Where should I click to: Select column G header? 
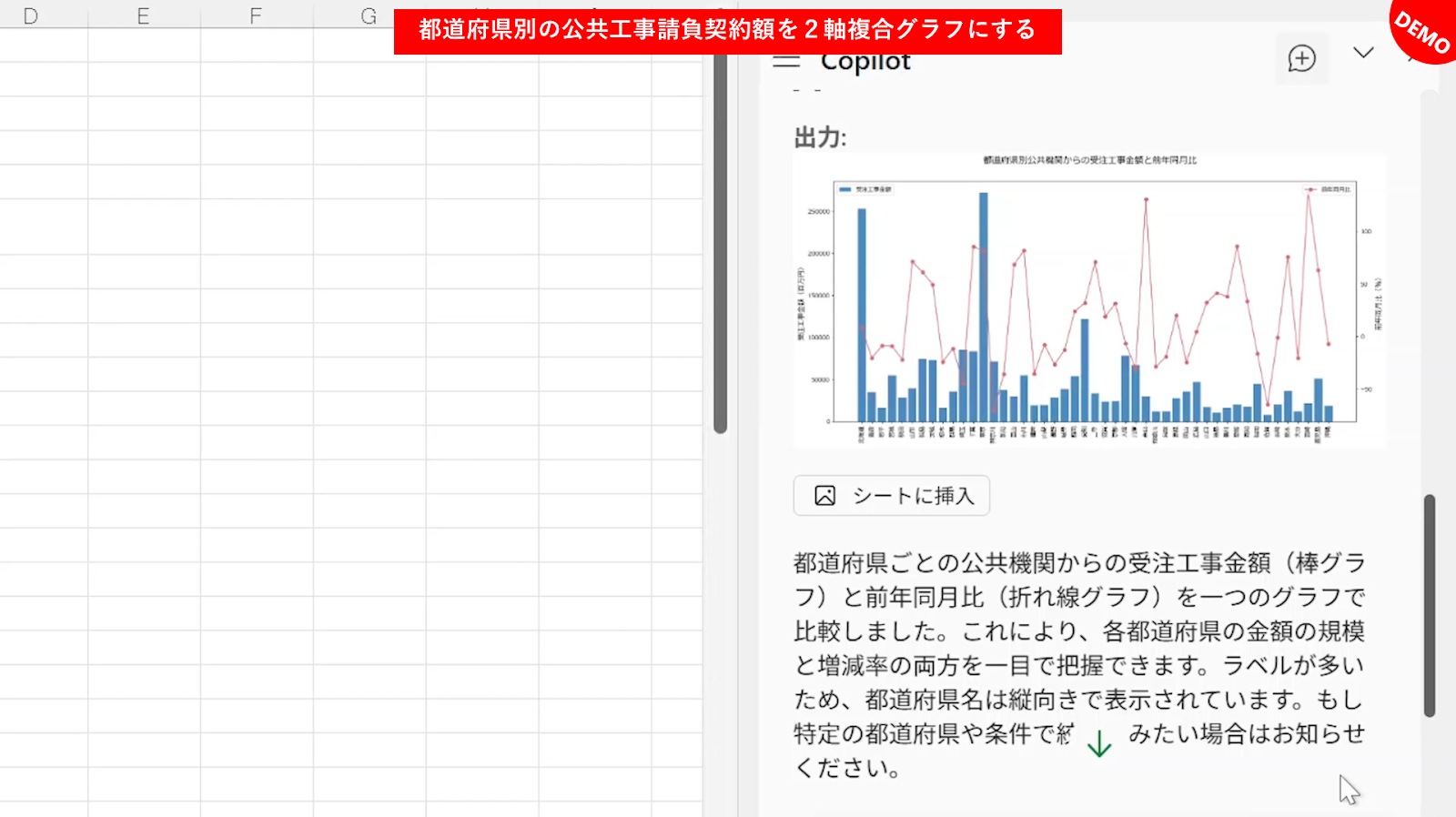368,15
